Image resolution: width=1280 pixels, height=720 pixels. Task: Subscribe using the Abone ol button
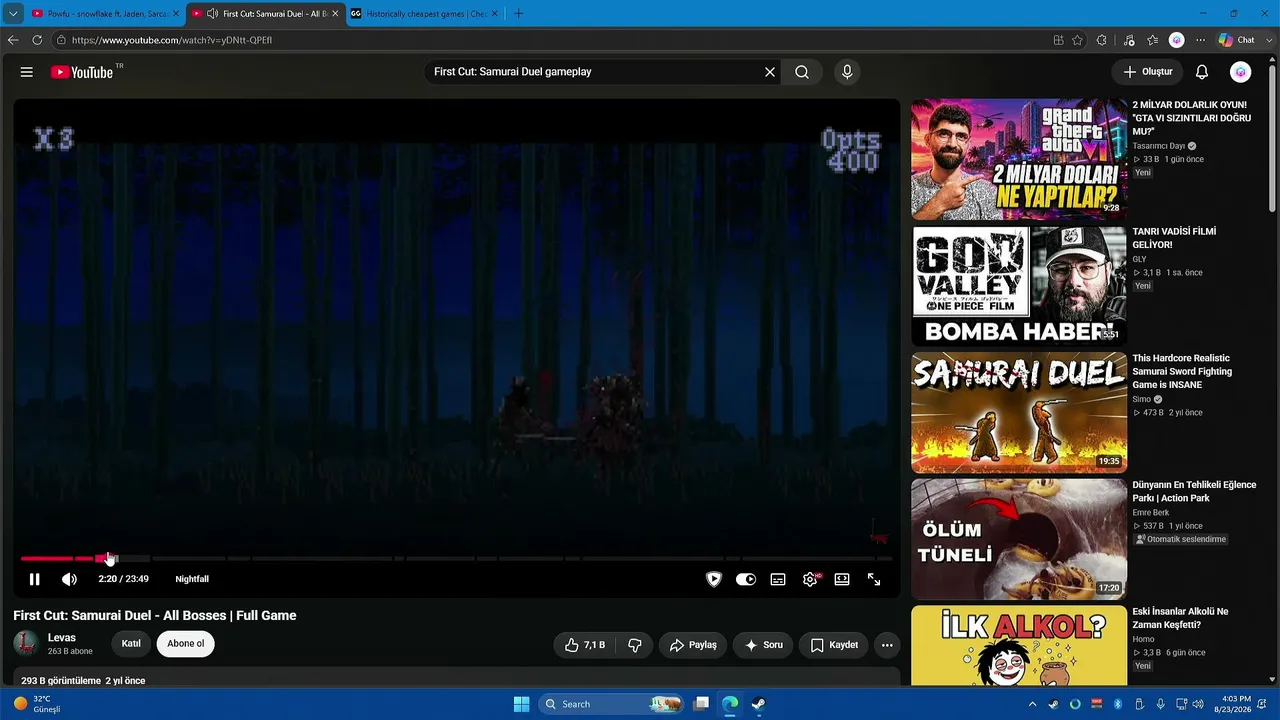pyautogui.click(x=186, y=644)
